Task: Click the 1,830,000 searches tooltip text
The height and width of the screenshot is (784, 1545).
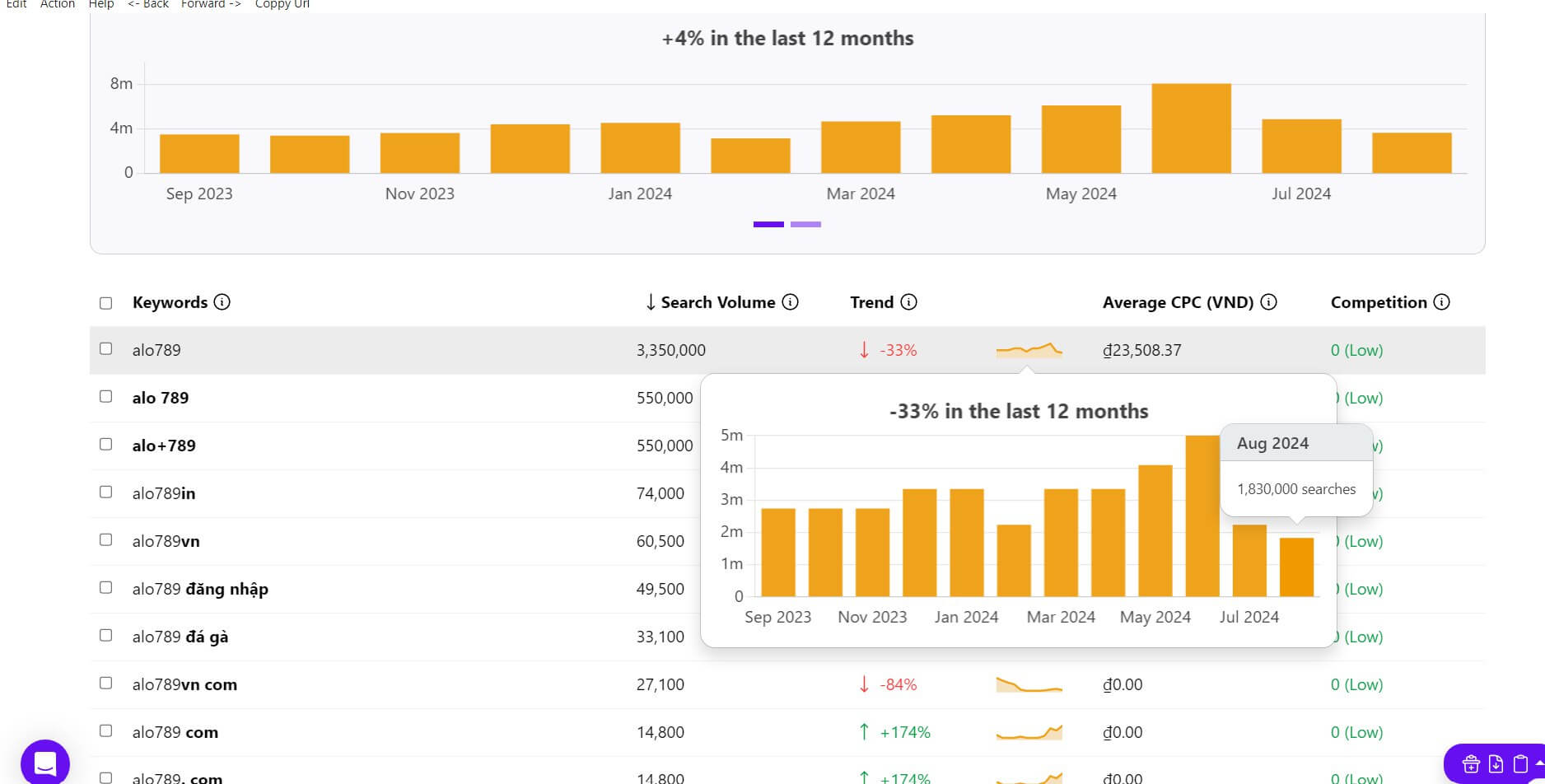Action: [x=1296, y=489]
